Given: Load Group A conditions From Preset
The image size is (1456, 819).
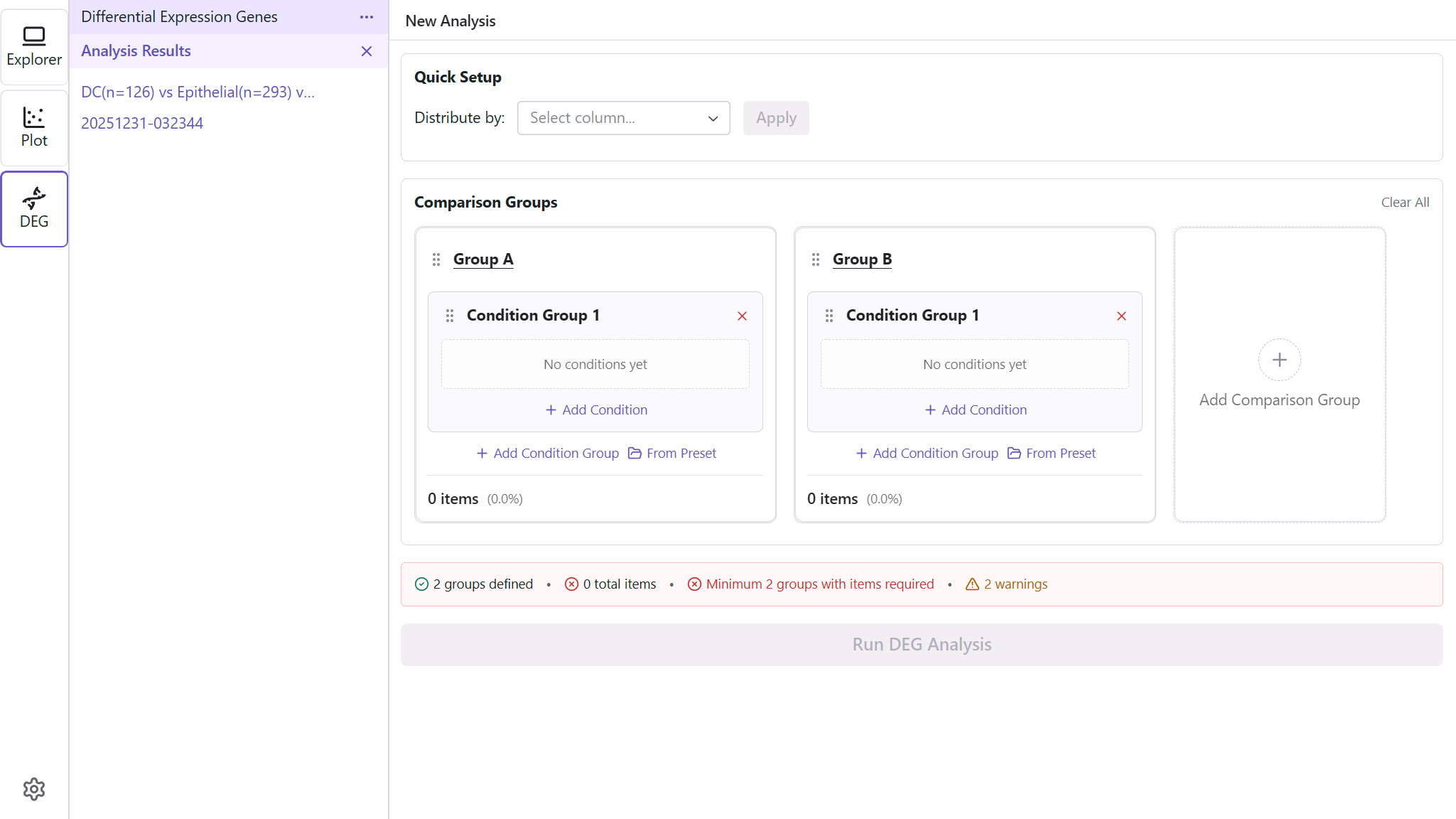Looking at the screenshot, I should coord(672,453).
